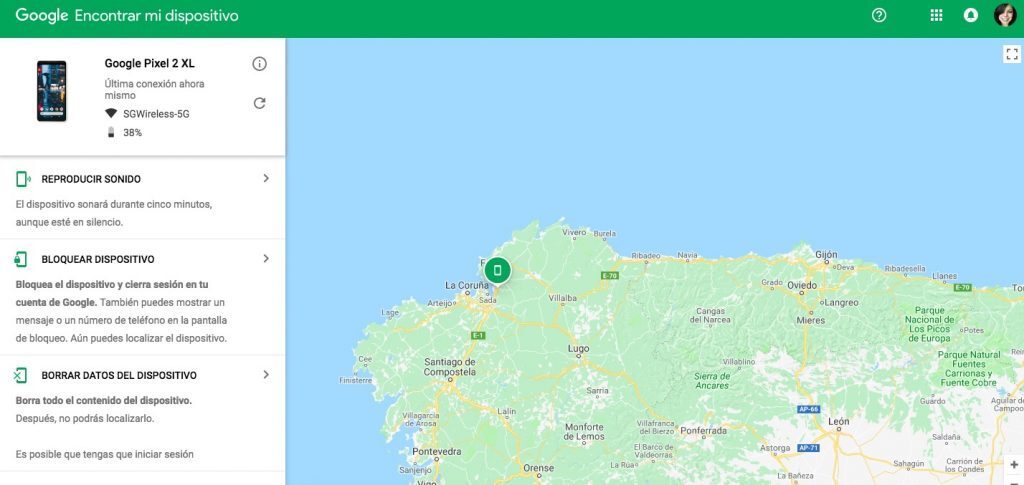Screen dimensions: 1024x485
Task: Click La Coruña label on map
Action: [466, 285]
